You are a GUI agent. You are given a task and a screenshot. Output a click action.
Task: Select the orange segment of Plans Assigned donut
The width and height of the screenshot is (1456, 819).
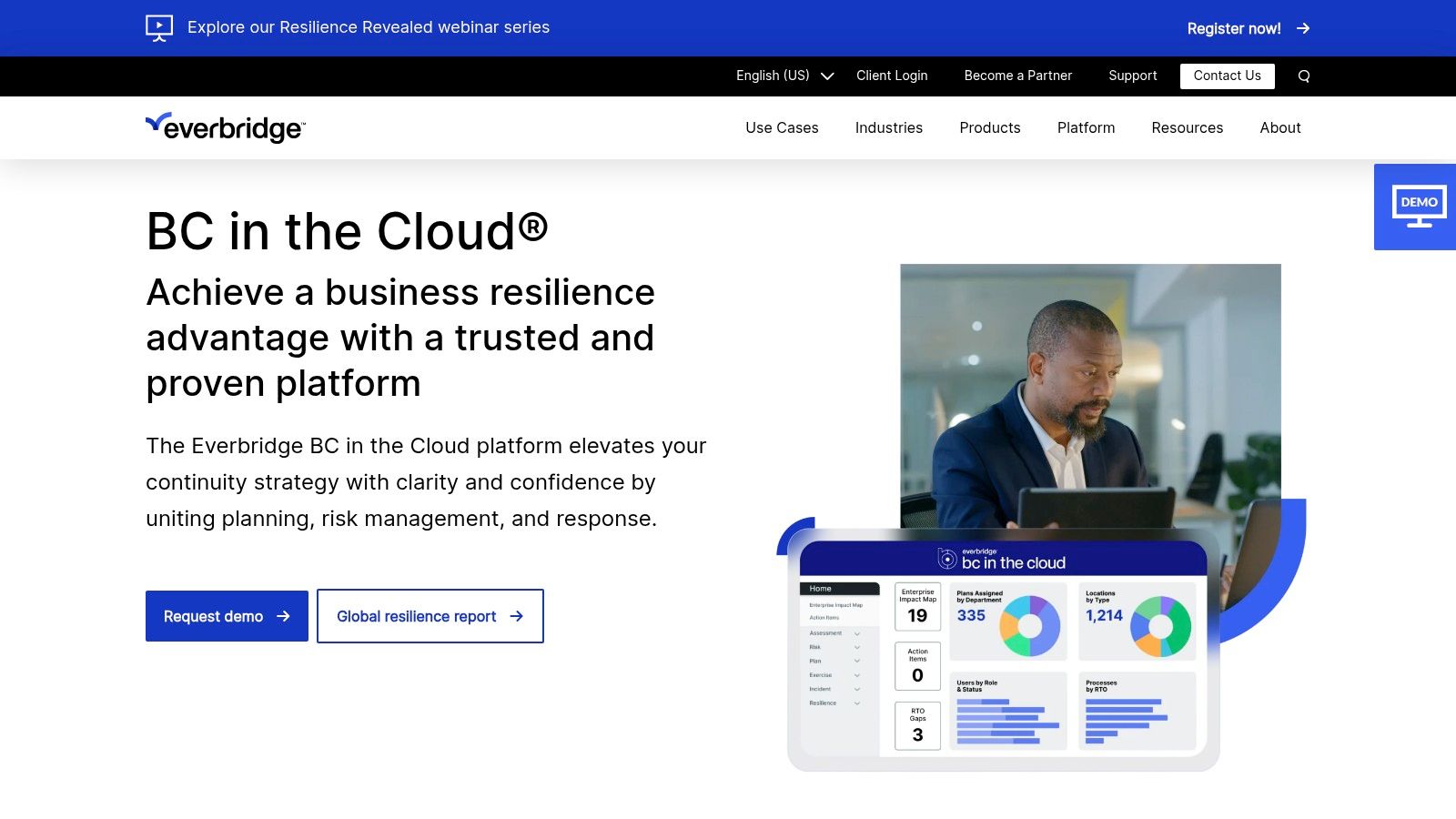[1009, 625]
